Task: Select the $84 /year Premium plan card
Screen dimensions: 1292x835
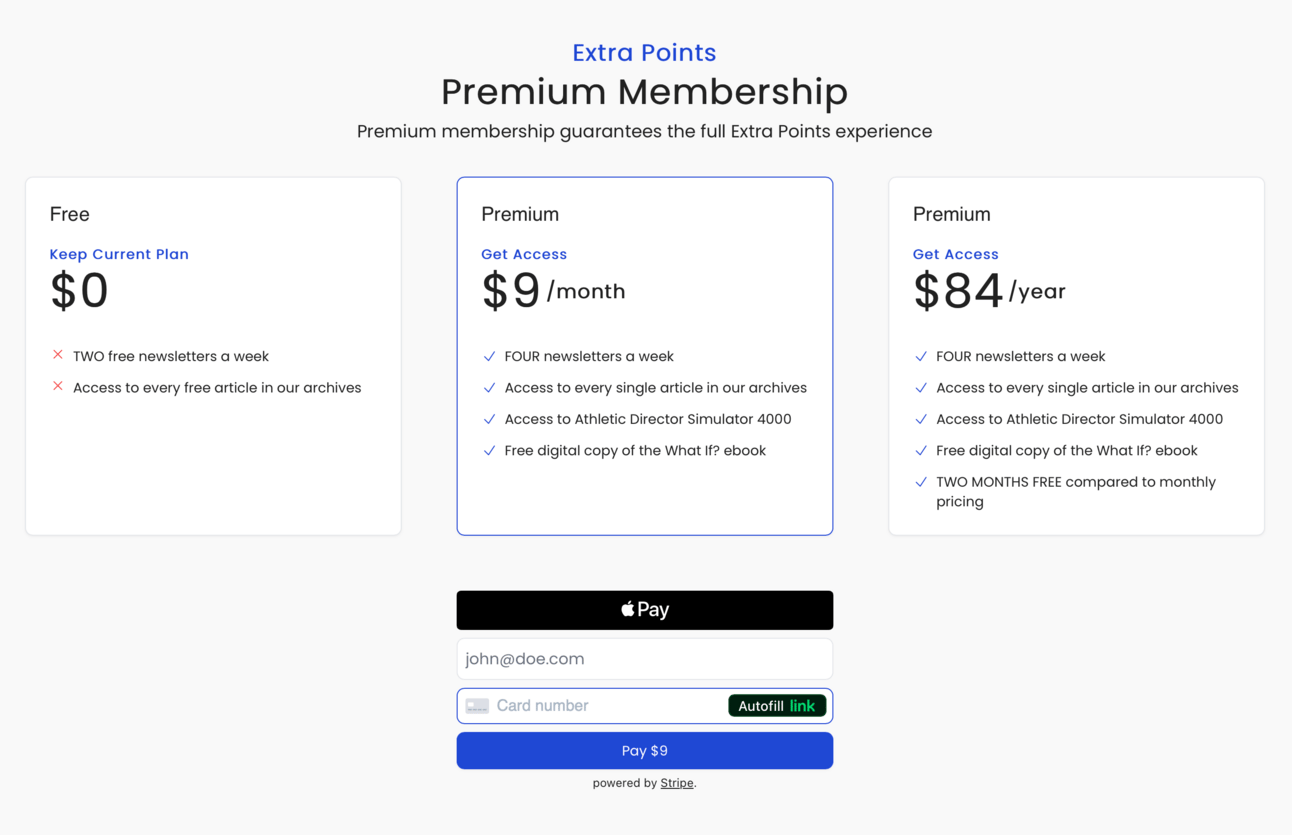Action: pyautogui.click(x=1076, y=356)
